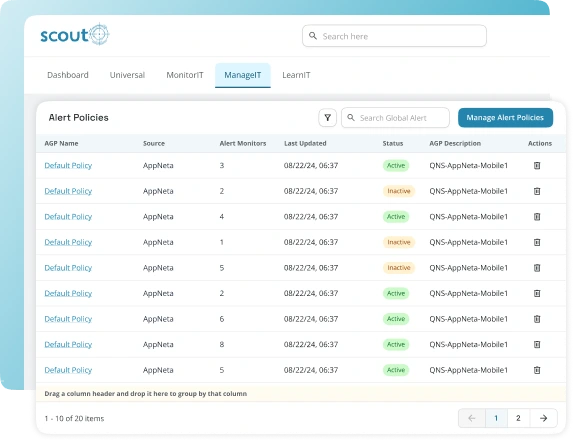
Task: Select the LearnIT tab
Action: 296,75
